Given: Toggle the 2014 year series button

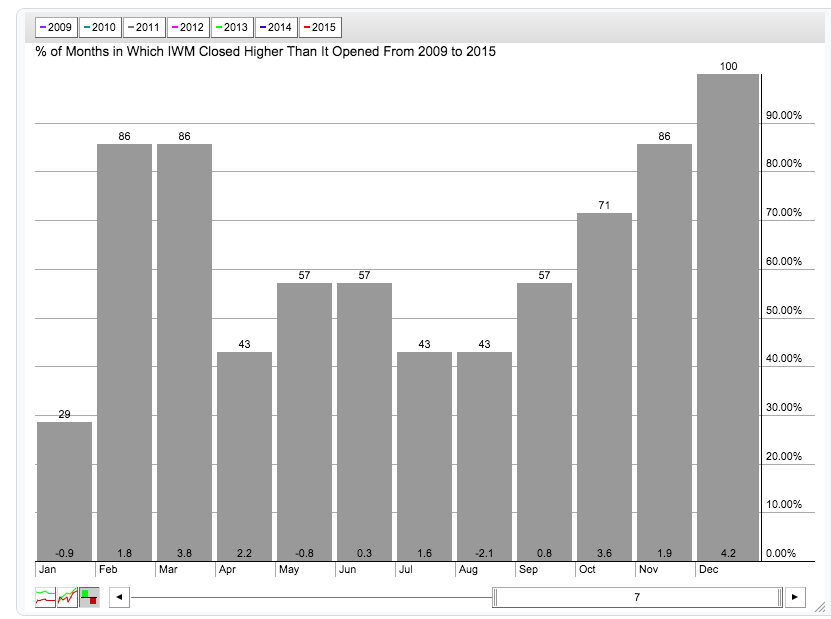Looking at the screenshot, I should click(x=276, y=28).
